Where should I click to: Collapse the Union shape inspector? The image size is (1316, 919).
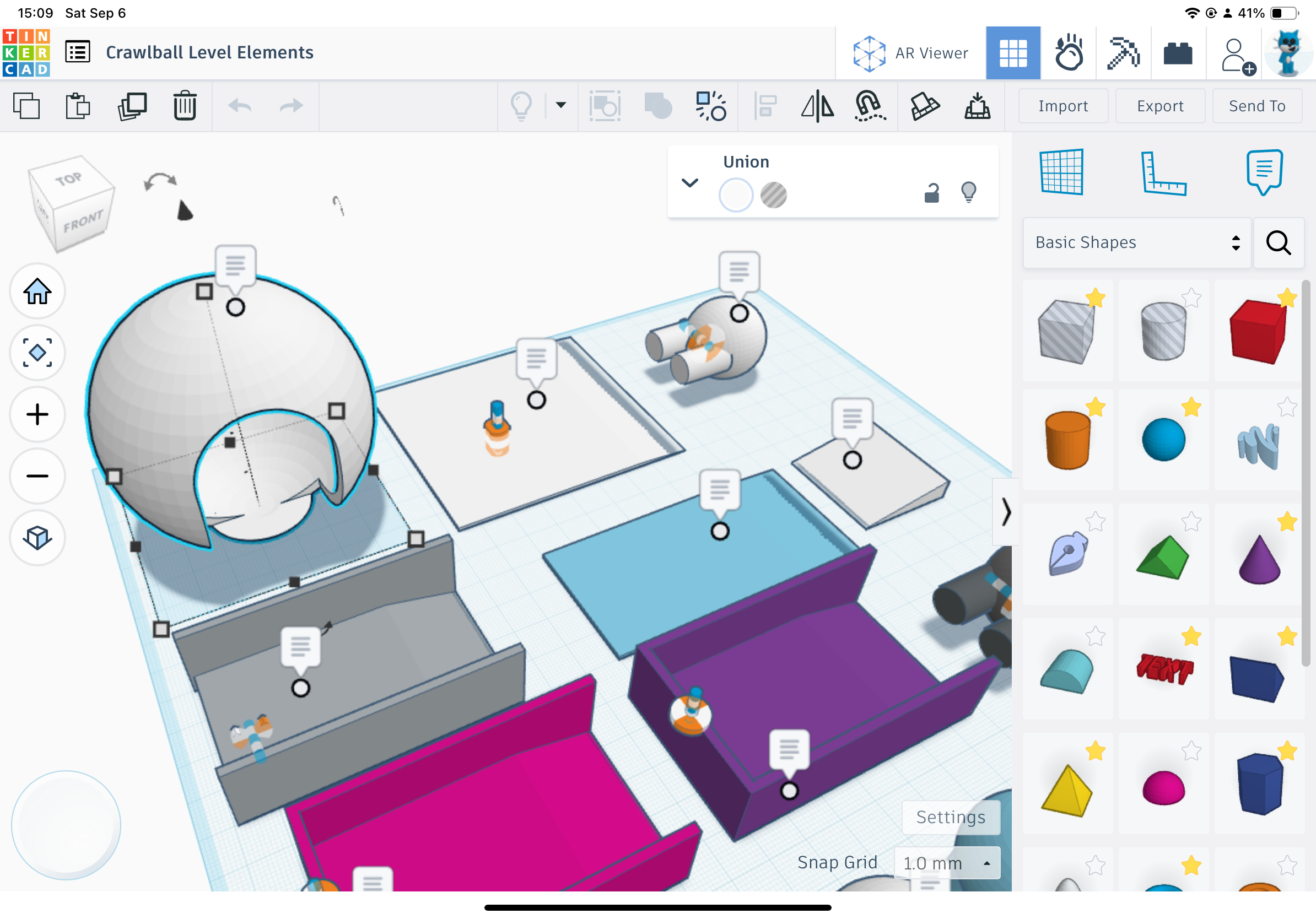point(689,183)
